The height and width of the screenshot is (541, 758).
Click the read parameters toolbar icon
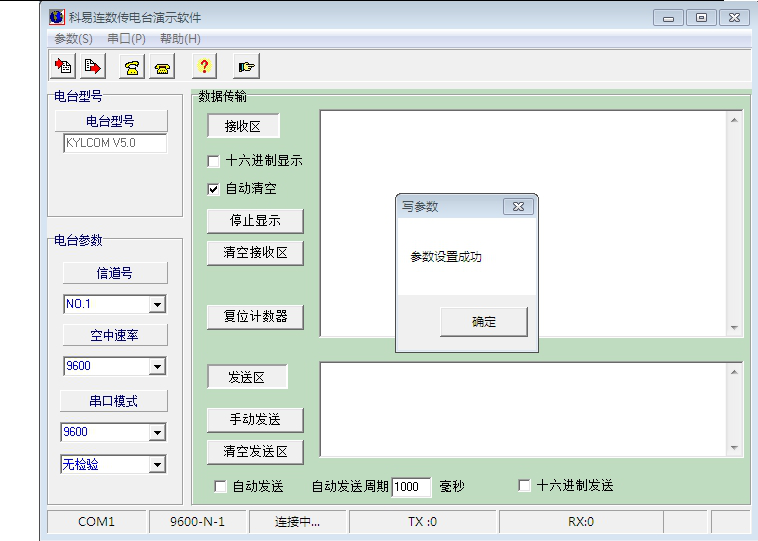point(63,67)
